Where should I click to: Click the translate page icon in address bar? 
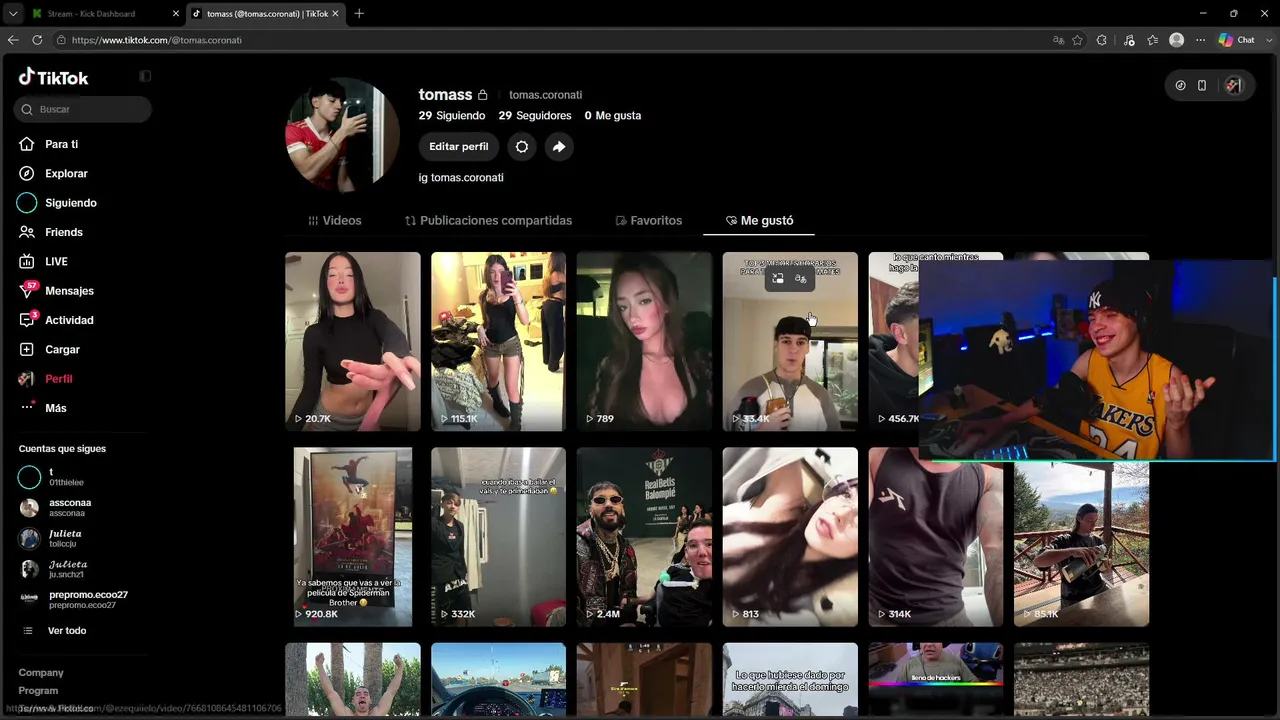[x=1058, y=40]
